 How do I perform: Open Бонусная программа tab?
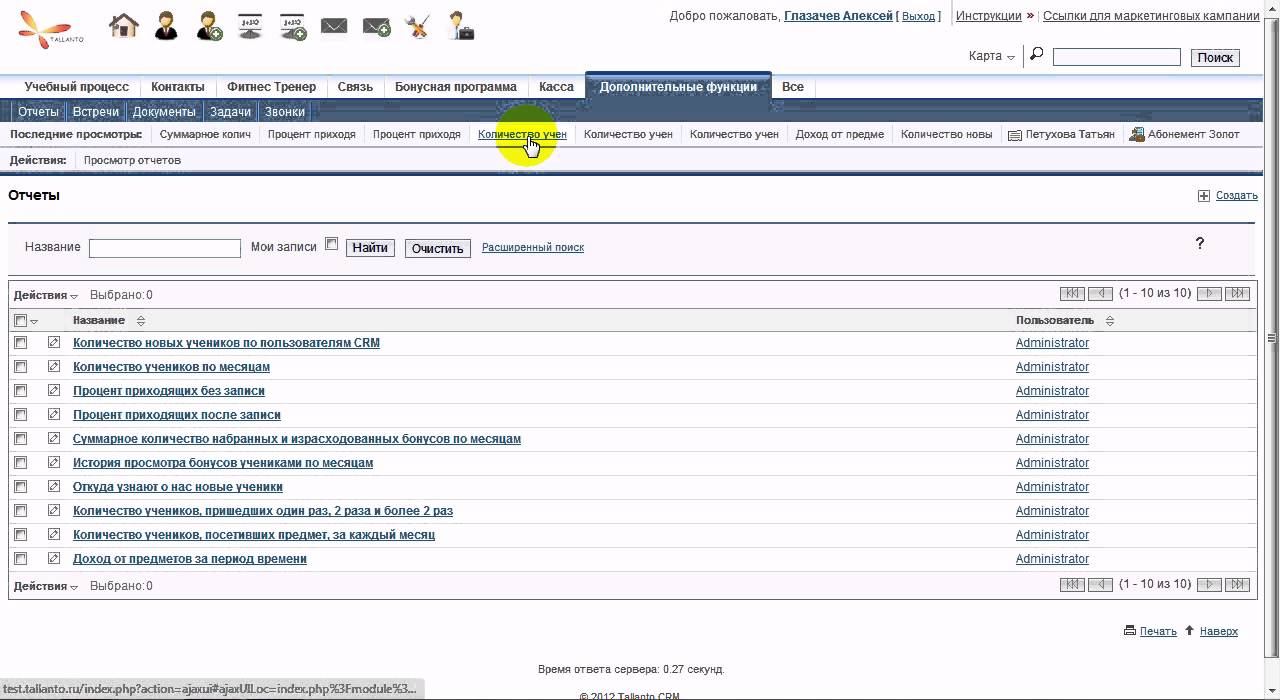click(x=455, y=87)
